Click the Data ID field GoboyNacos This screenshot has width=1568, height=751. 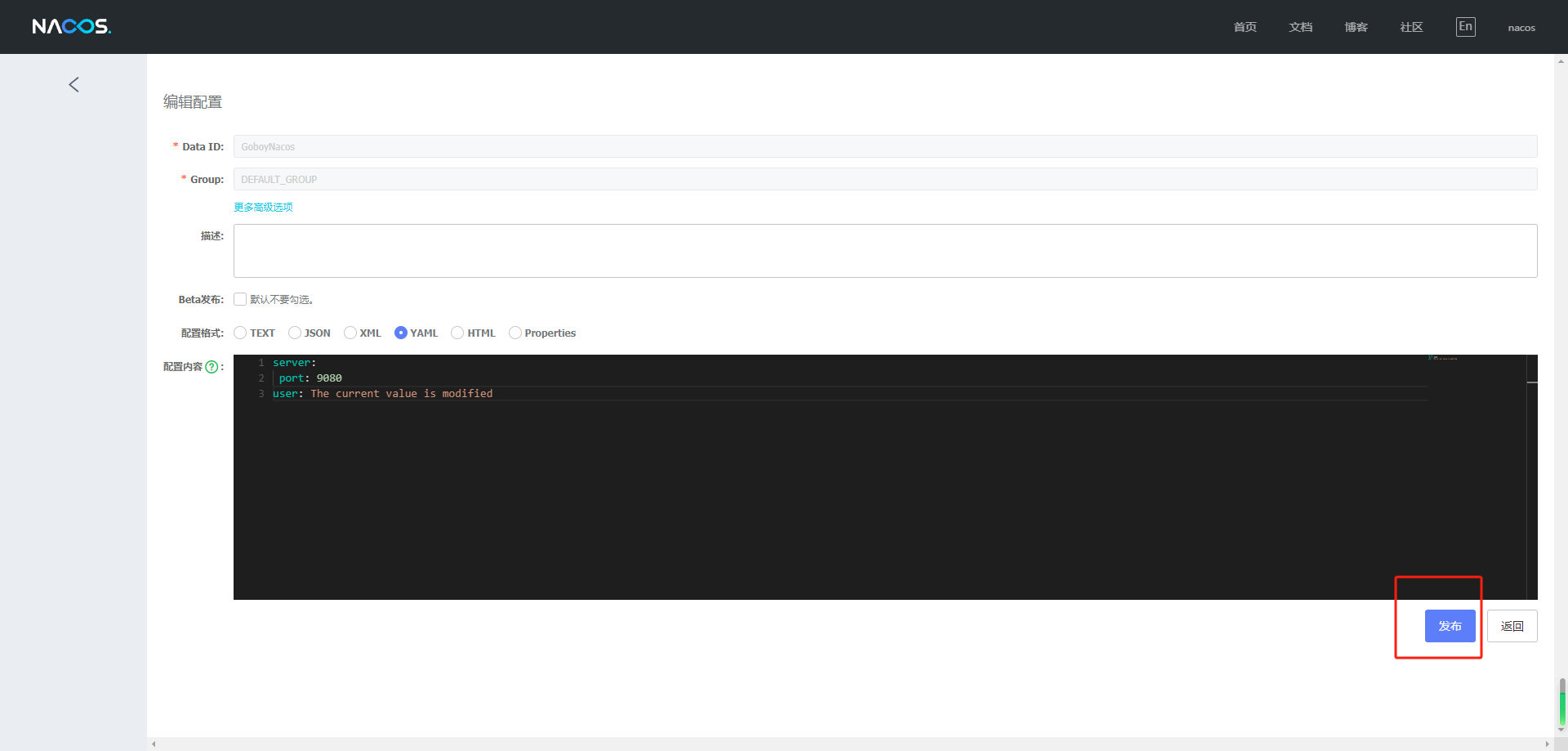pyautogui.click(x=885, y=146)
